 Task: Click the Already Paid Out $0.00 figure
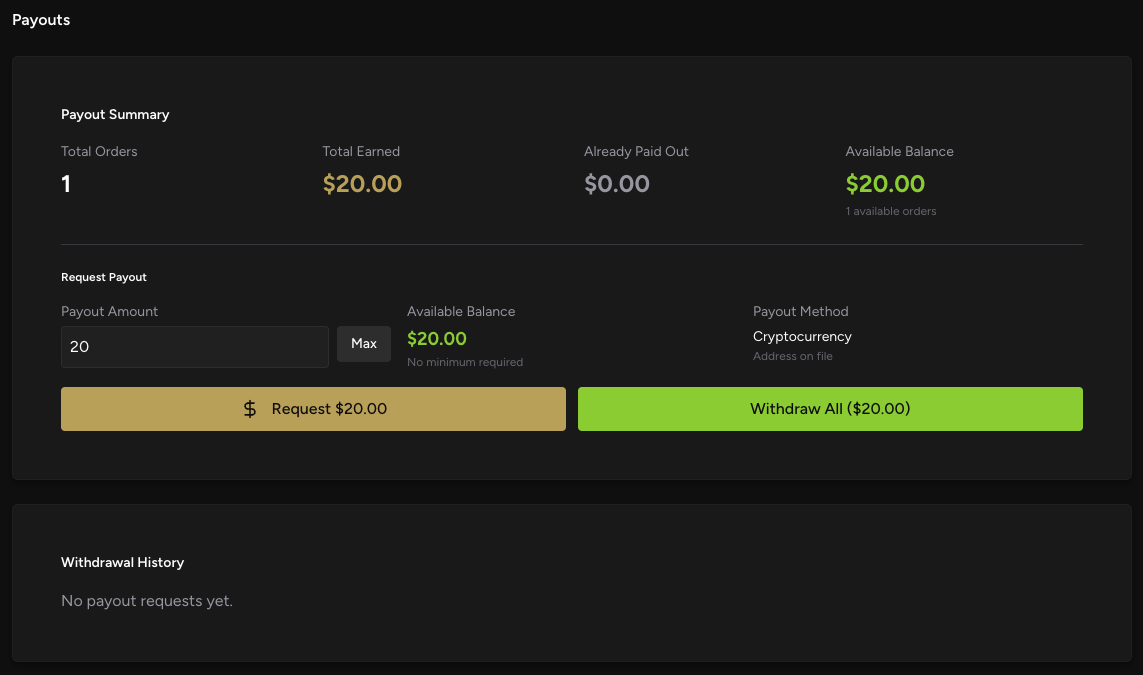[616, 184]
